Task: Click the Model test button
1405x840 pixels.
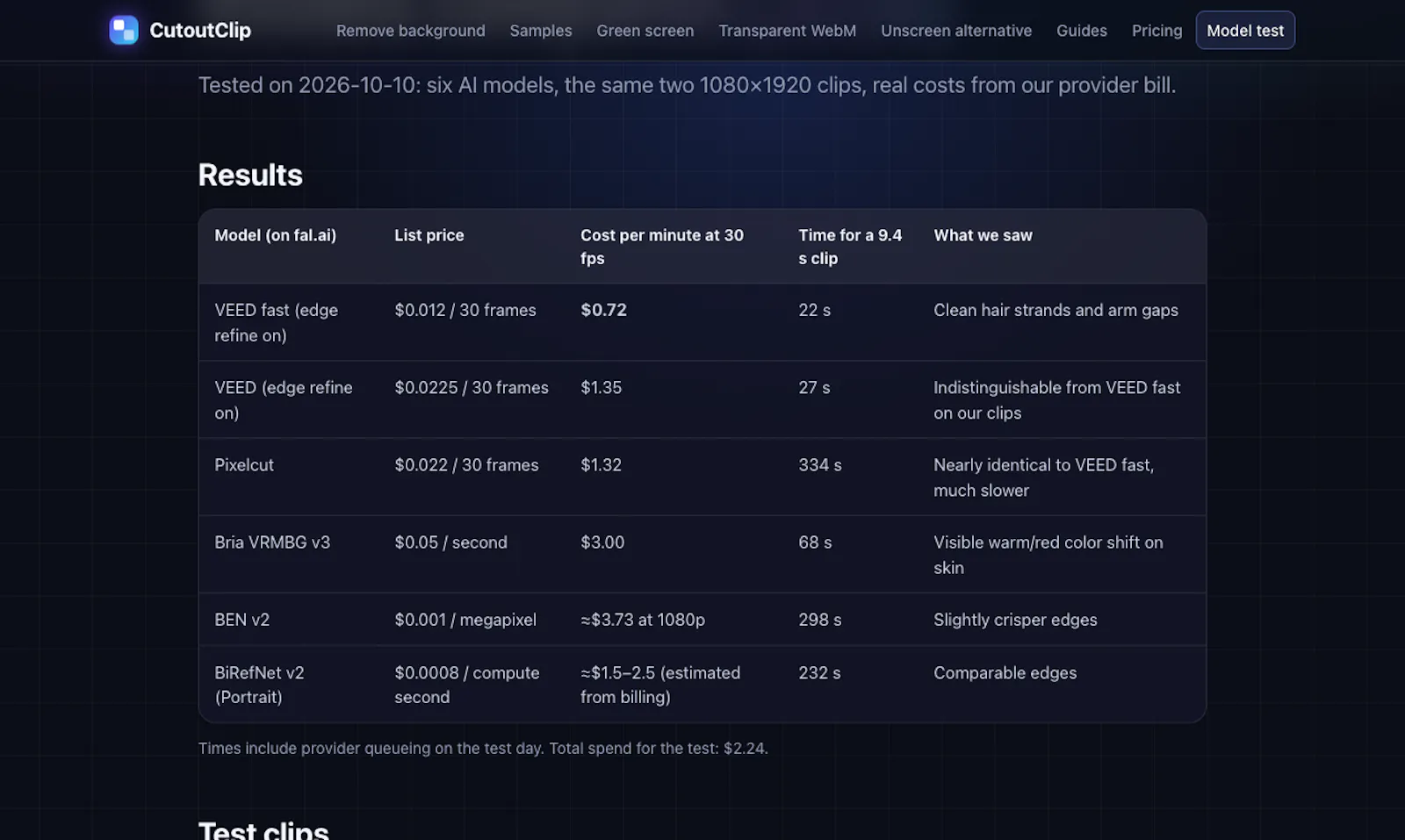Action: click(1245, 31)
